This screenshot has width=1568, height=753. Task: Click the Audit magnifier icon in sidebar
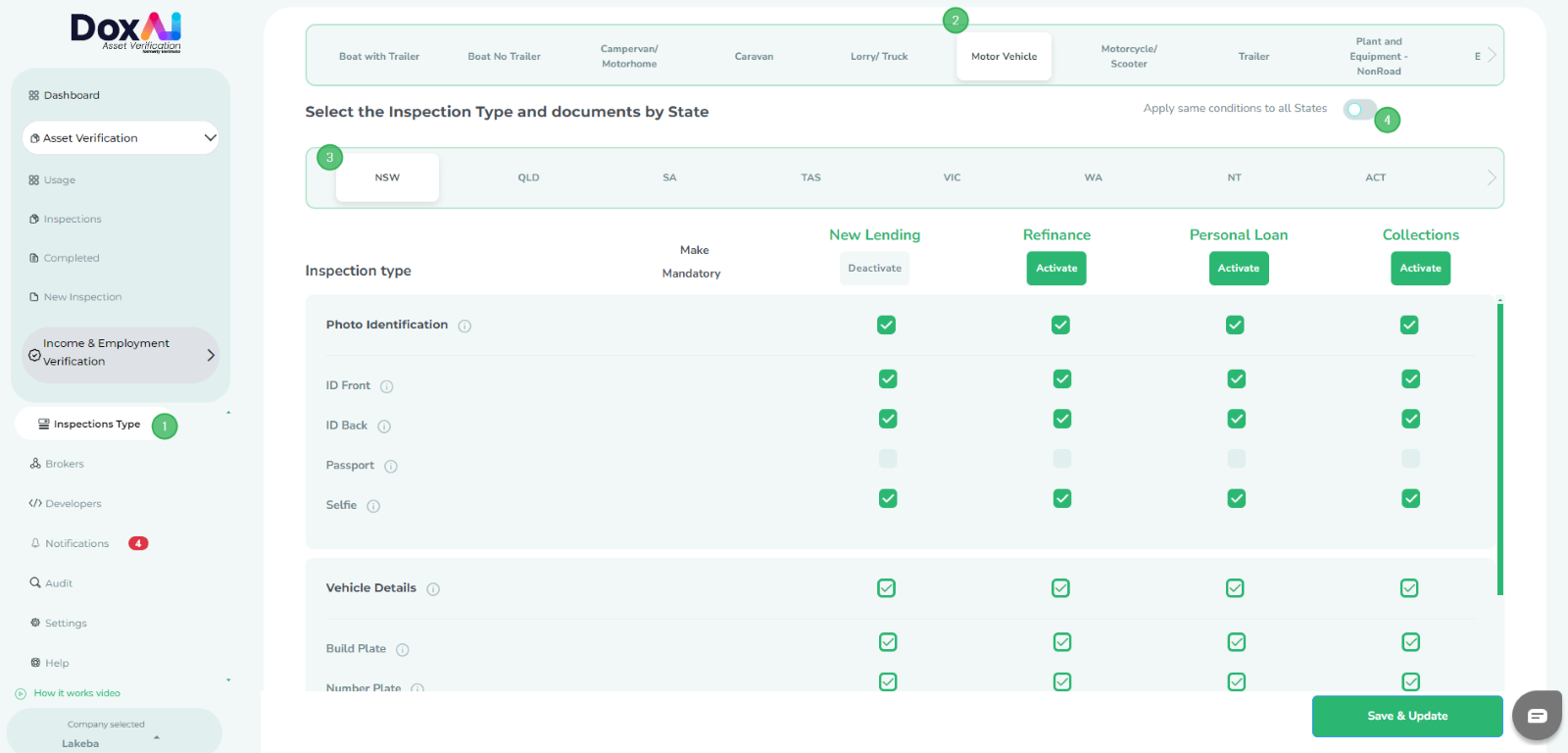(35, 583)
